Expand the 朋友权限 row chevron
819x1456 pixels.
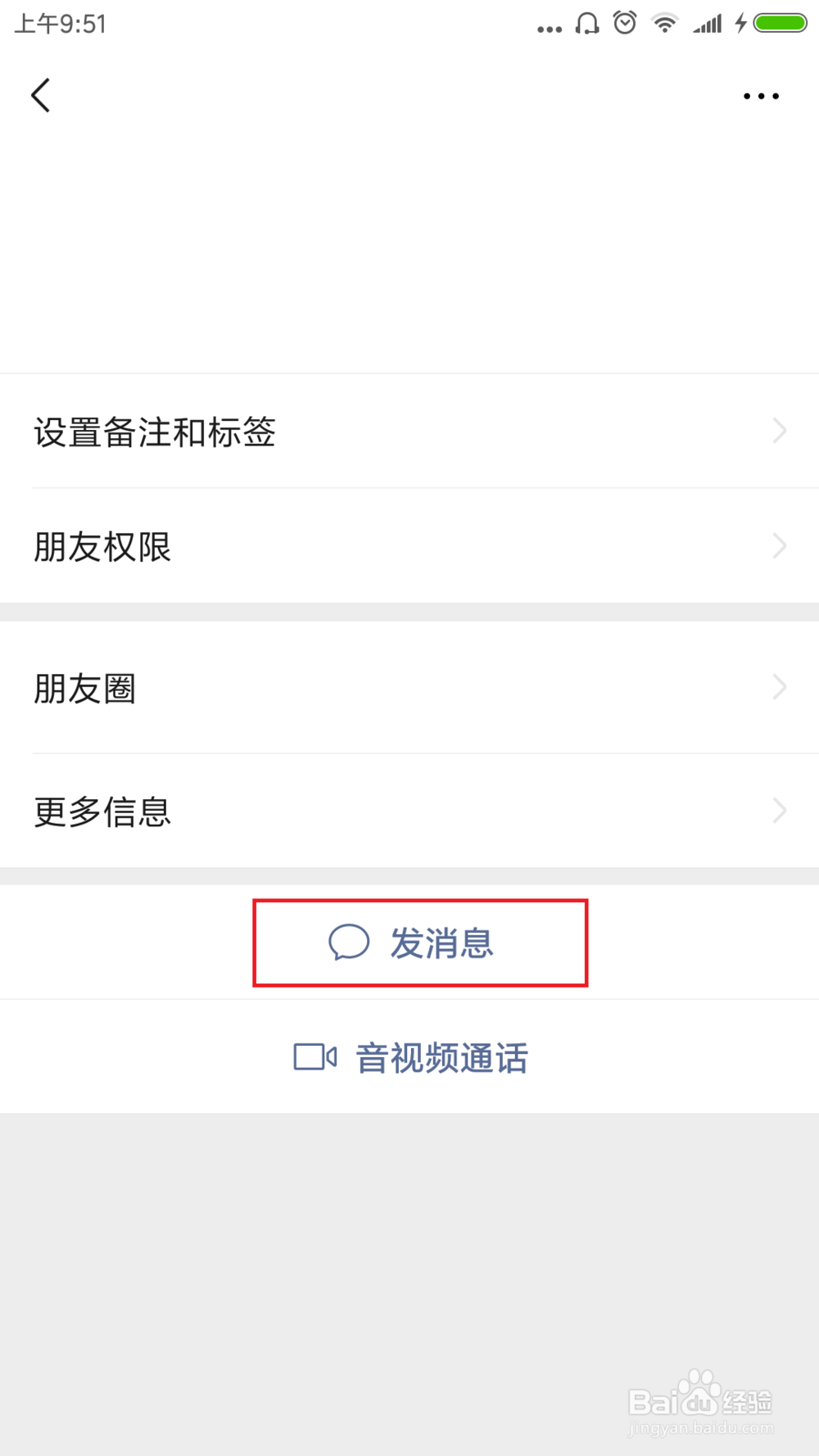[779, 545]
